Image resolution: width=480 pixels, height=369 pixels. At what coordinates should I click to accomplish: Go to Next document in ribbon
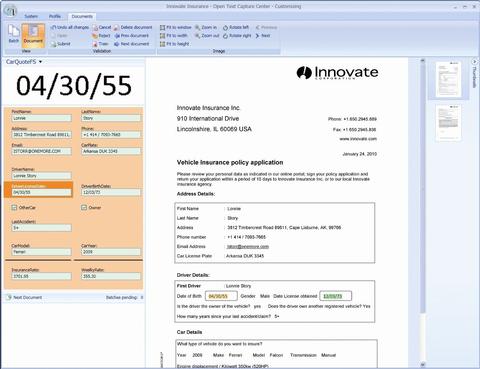131,44
